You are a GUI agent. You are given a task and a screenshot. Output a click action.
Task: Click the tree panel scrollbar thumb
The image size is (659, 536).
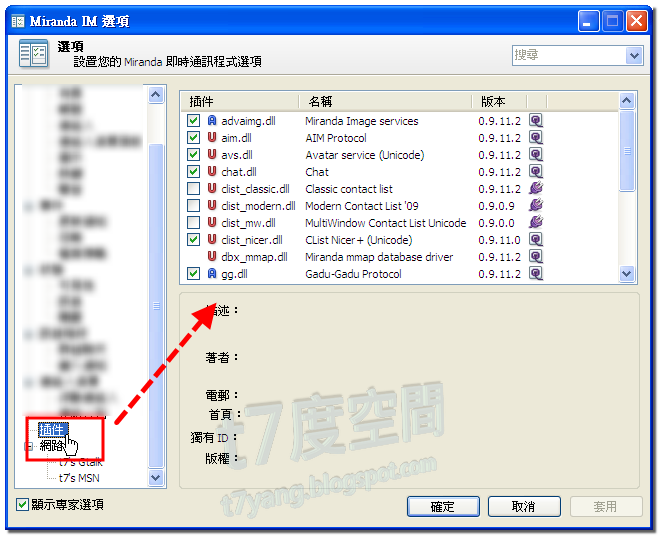156,306
